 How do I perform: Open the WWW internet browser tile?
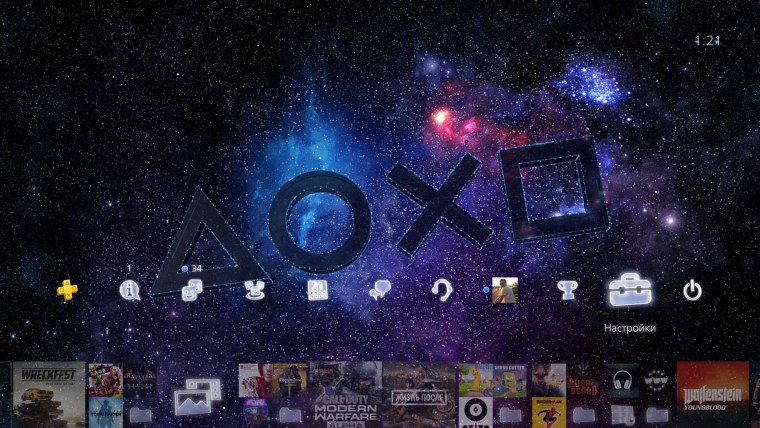click(656, 380)
